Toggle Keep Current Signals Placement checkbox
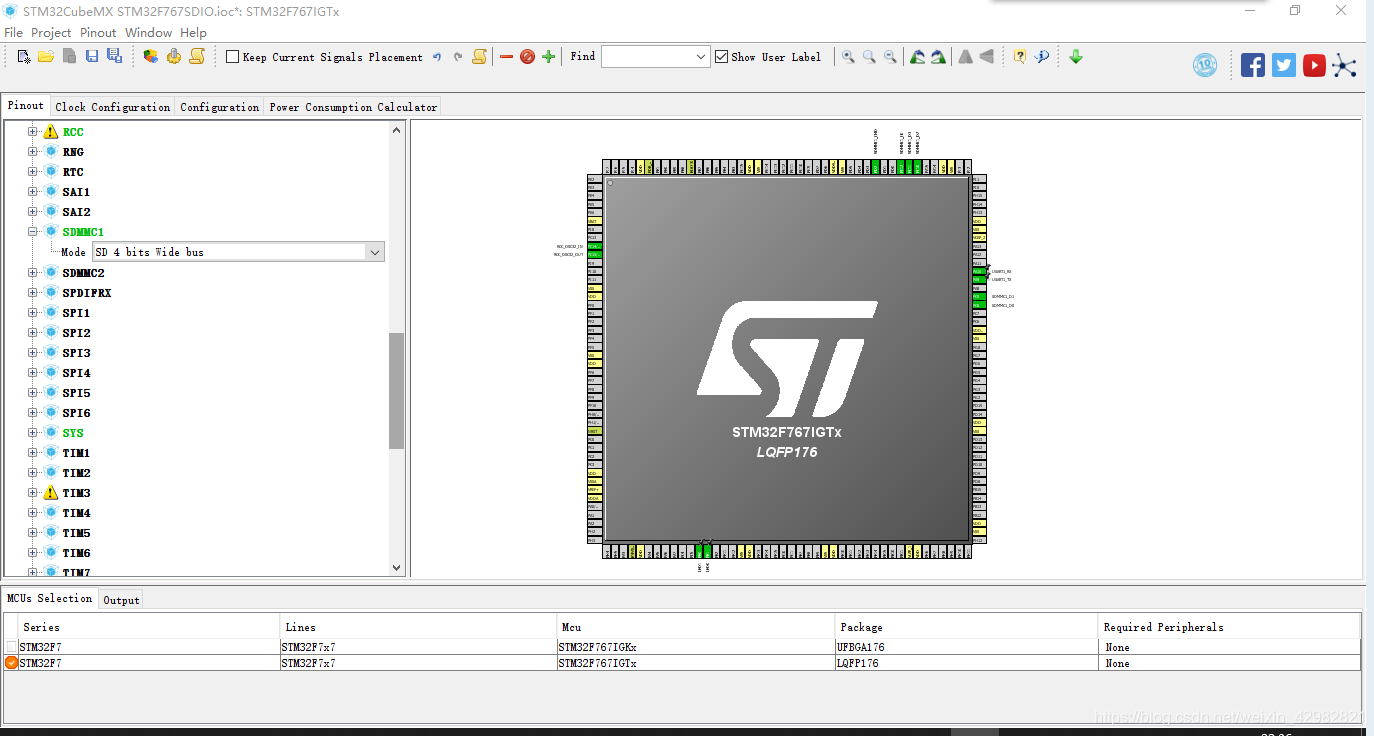Screen dimensions: 1374x736 tap(233, 57)
